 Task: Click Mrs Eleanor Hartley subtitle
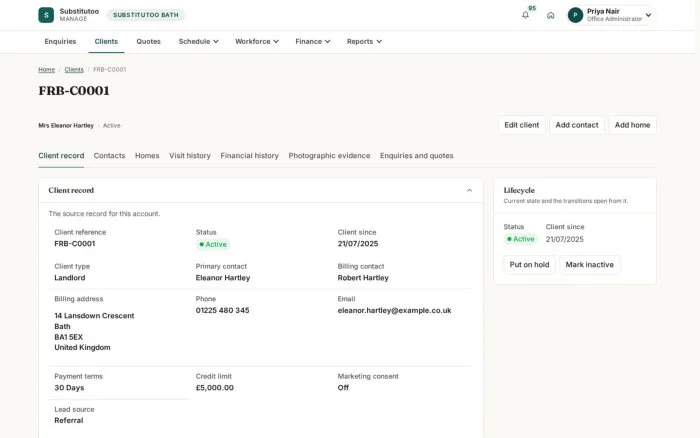click(66, 126)
